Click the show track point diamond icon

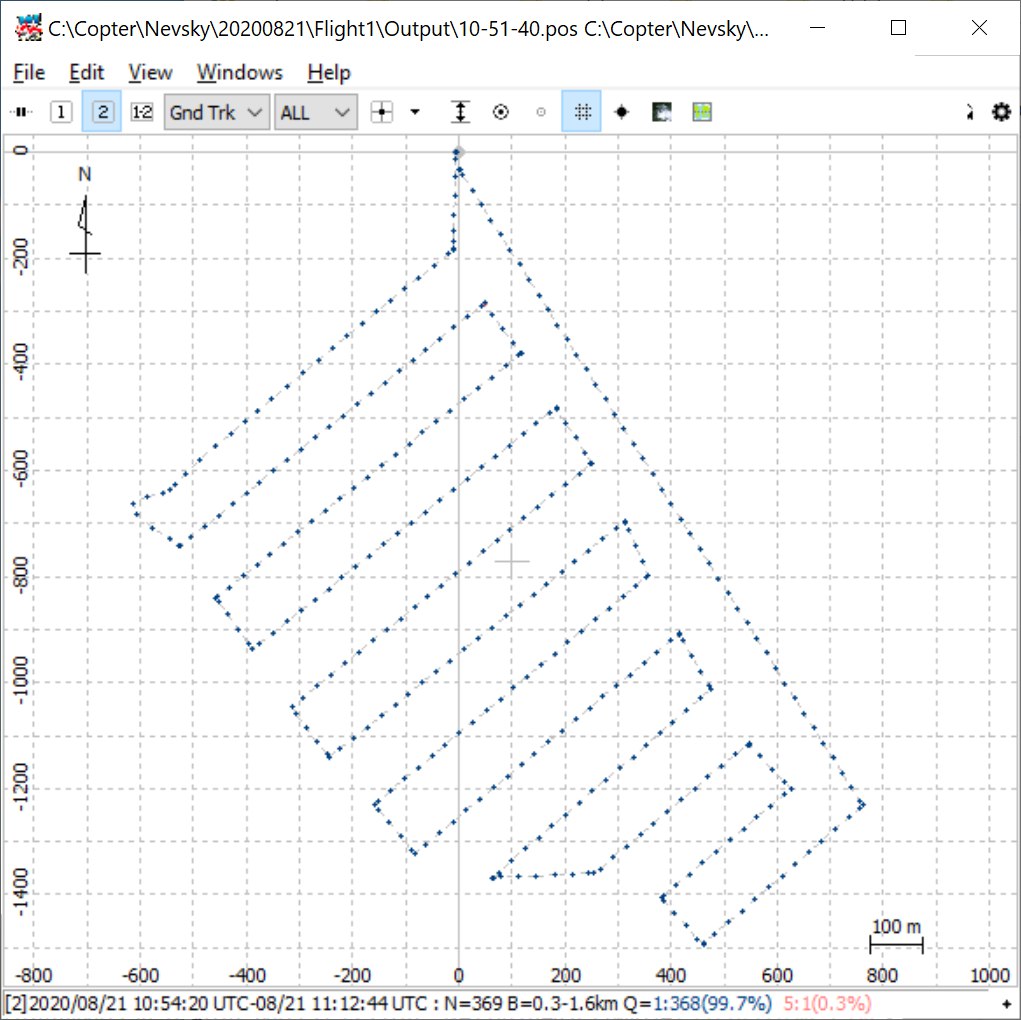pyautogui.click(x=622, y=112)
